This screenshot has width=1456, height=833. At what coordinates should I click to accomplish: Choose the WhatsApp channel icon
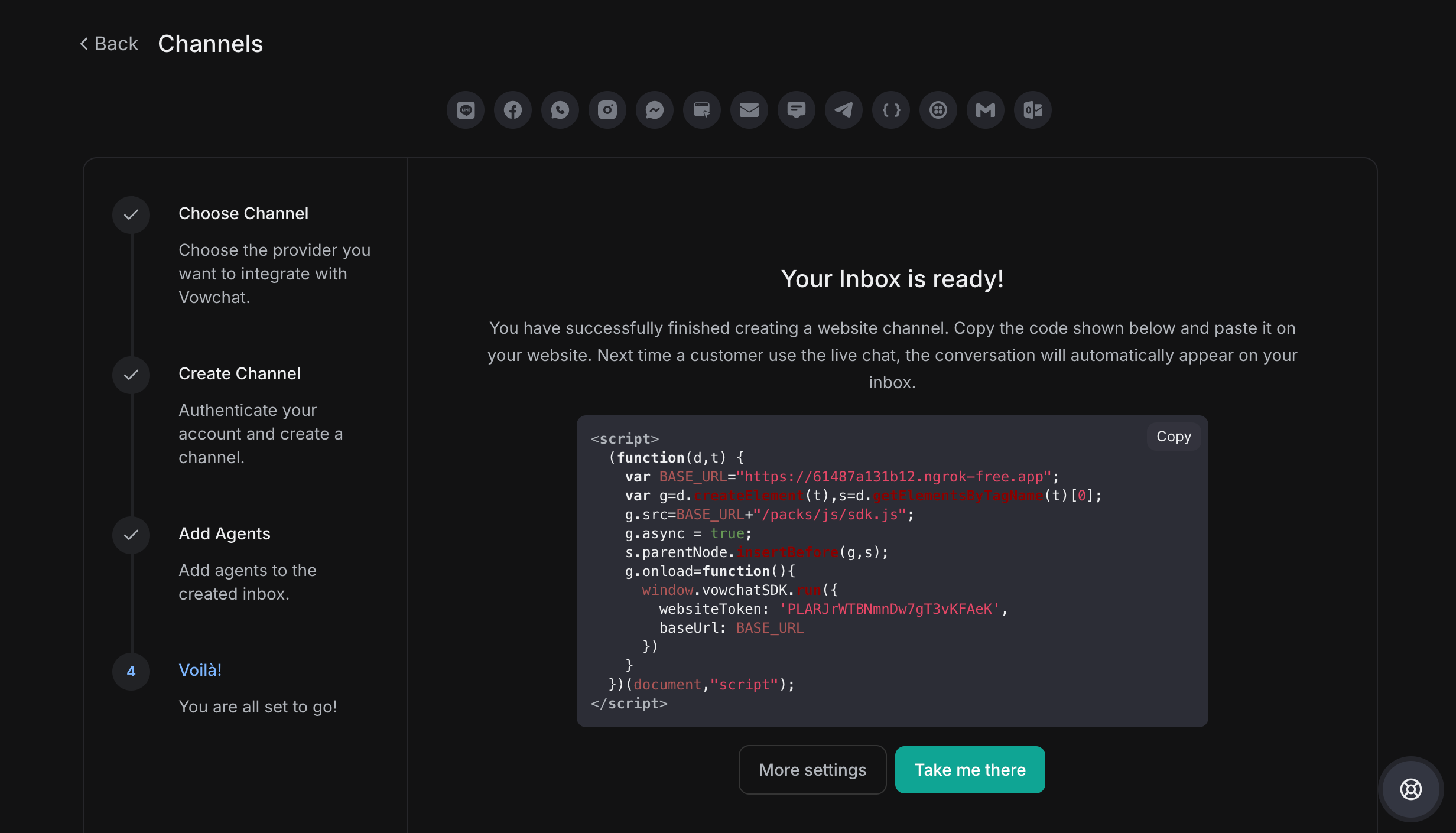click(x=560, y=110)
